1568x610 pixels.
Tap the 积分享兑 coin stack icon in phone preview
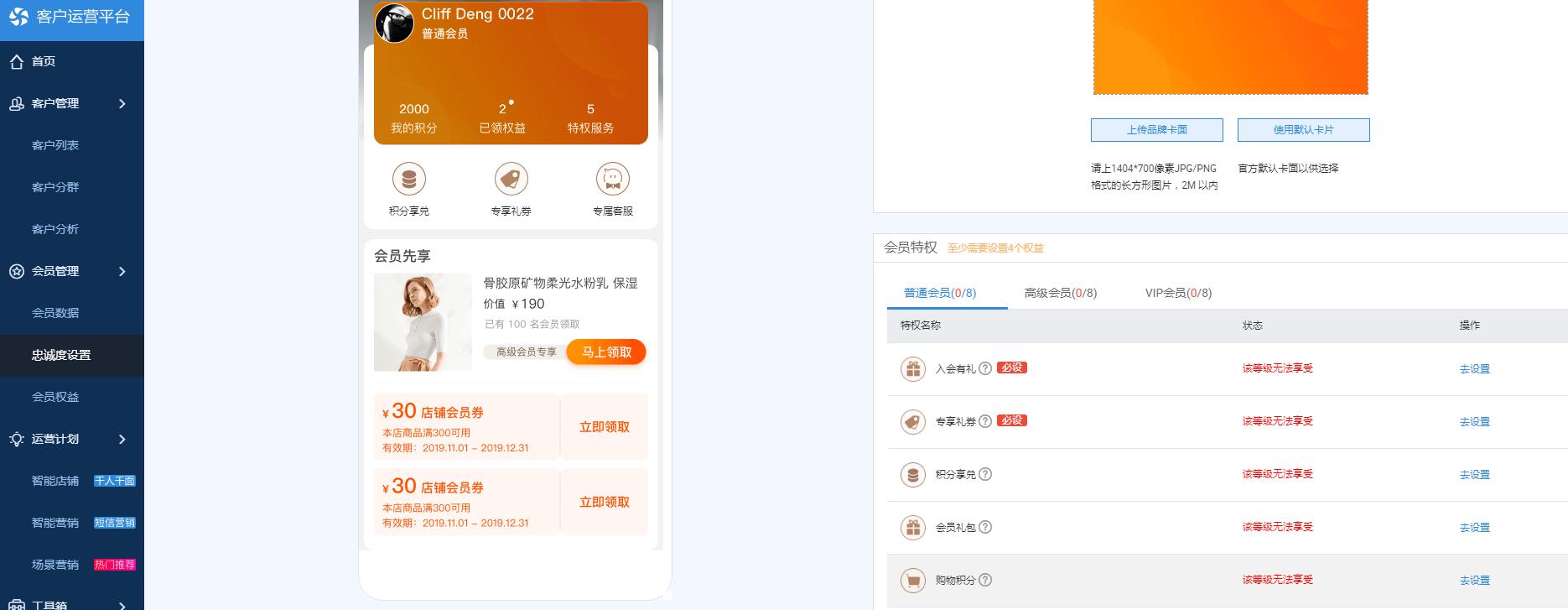point(409,179)
